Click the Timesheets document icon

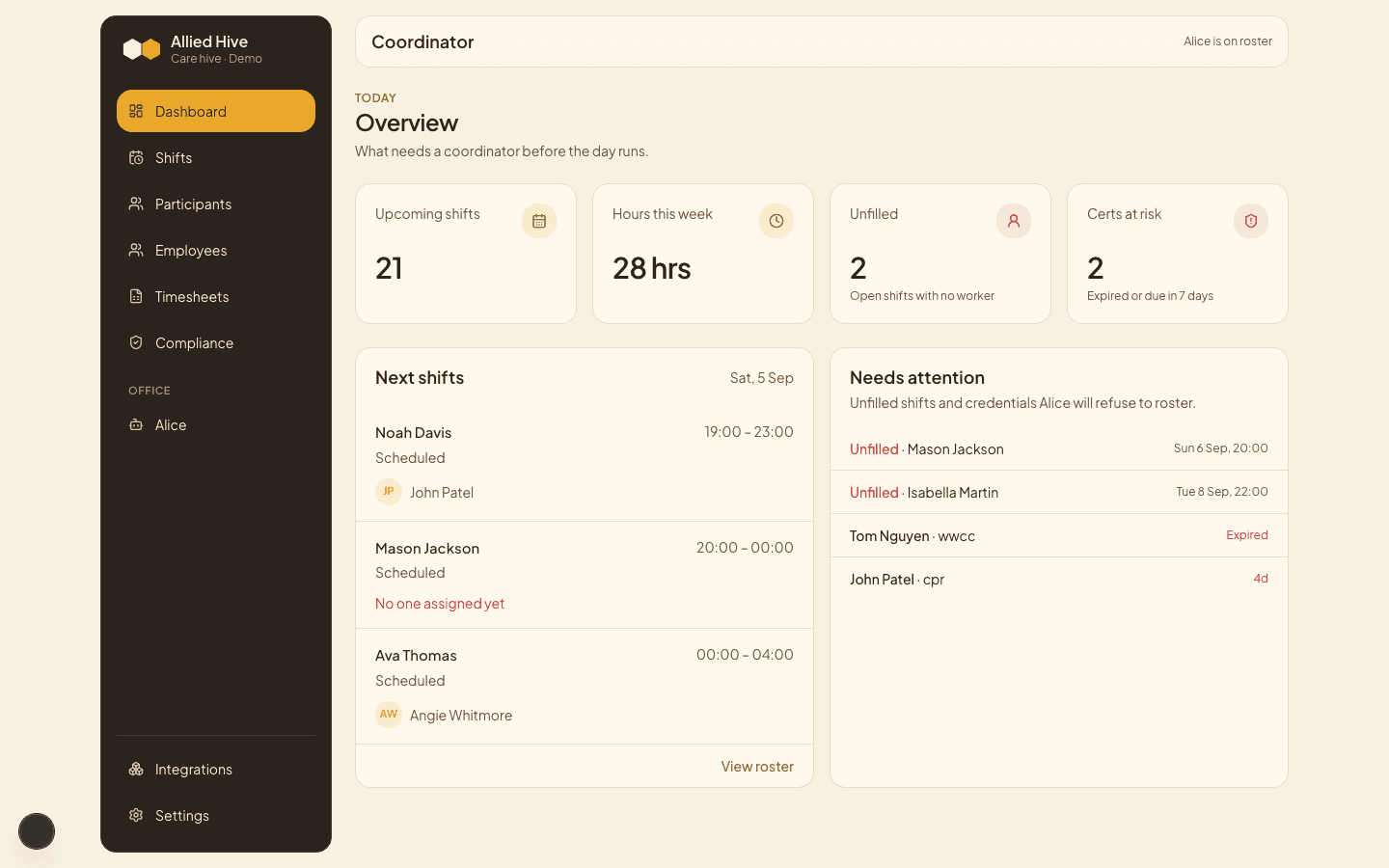point(136,296)
